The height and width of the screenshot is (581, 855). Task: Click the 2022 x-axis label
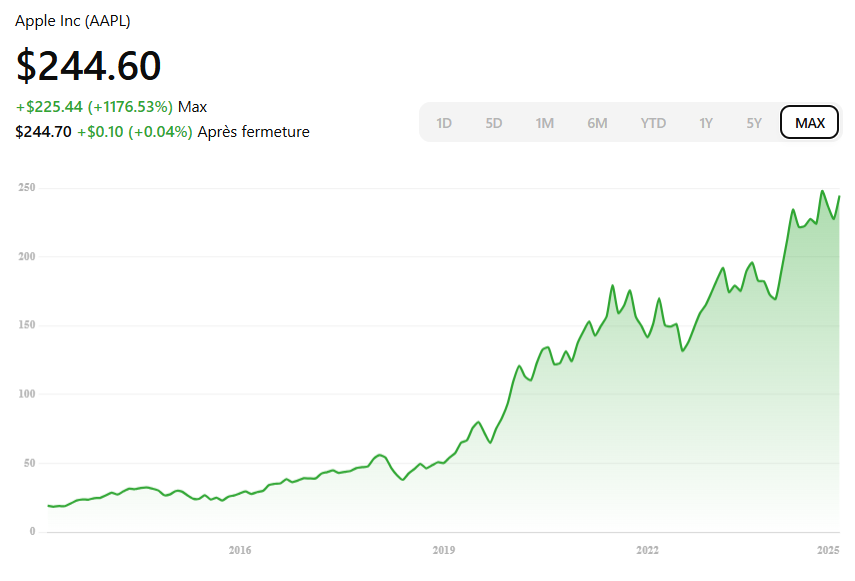click(647, 550)
